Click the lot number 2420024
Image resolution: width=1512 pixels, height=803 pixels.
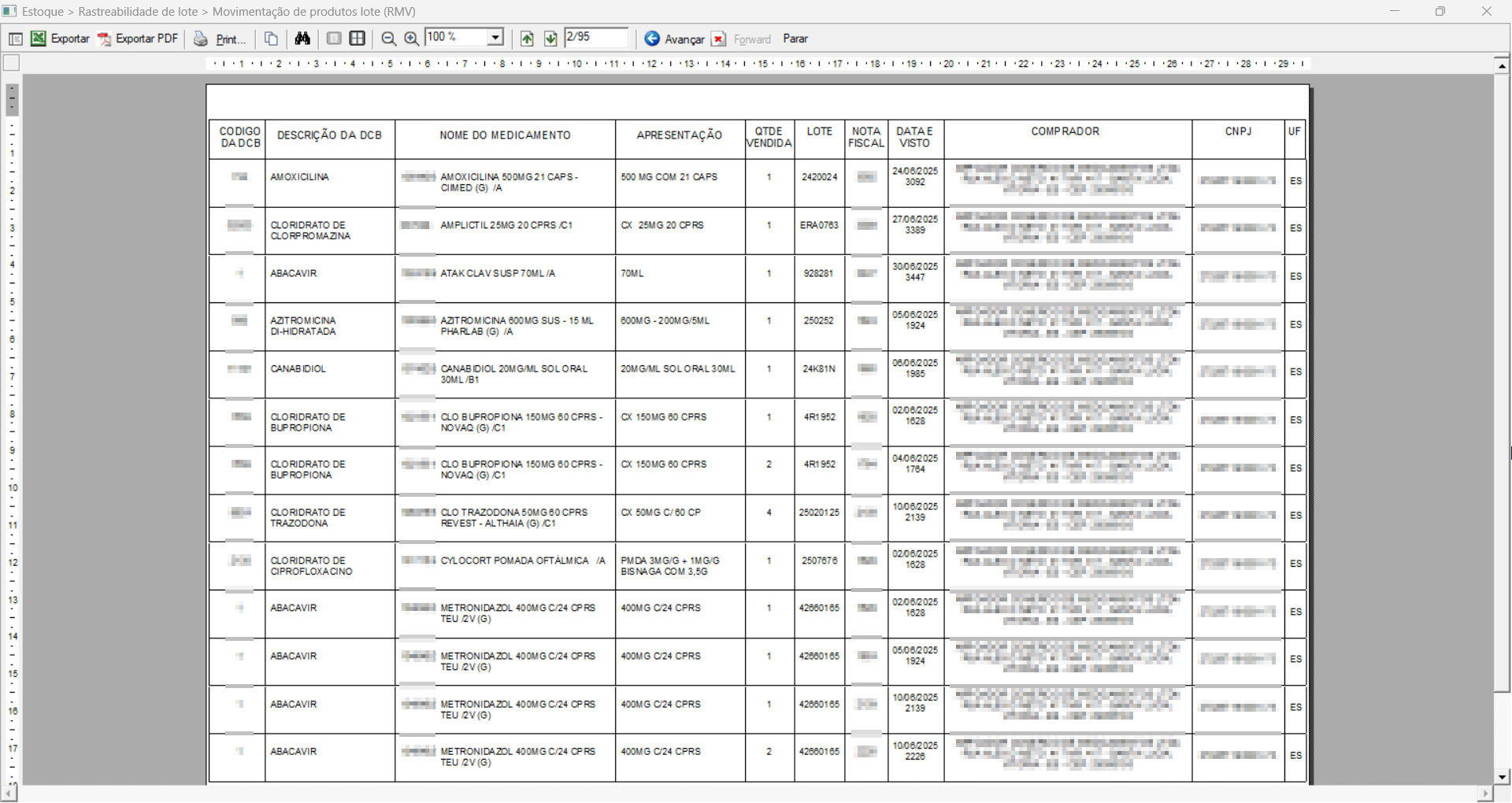coord(820,177)
